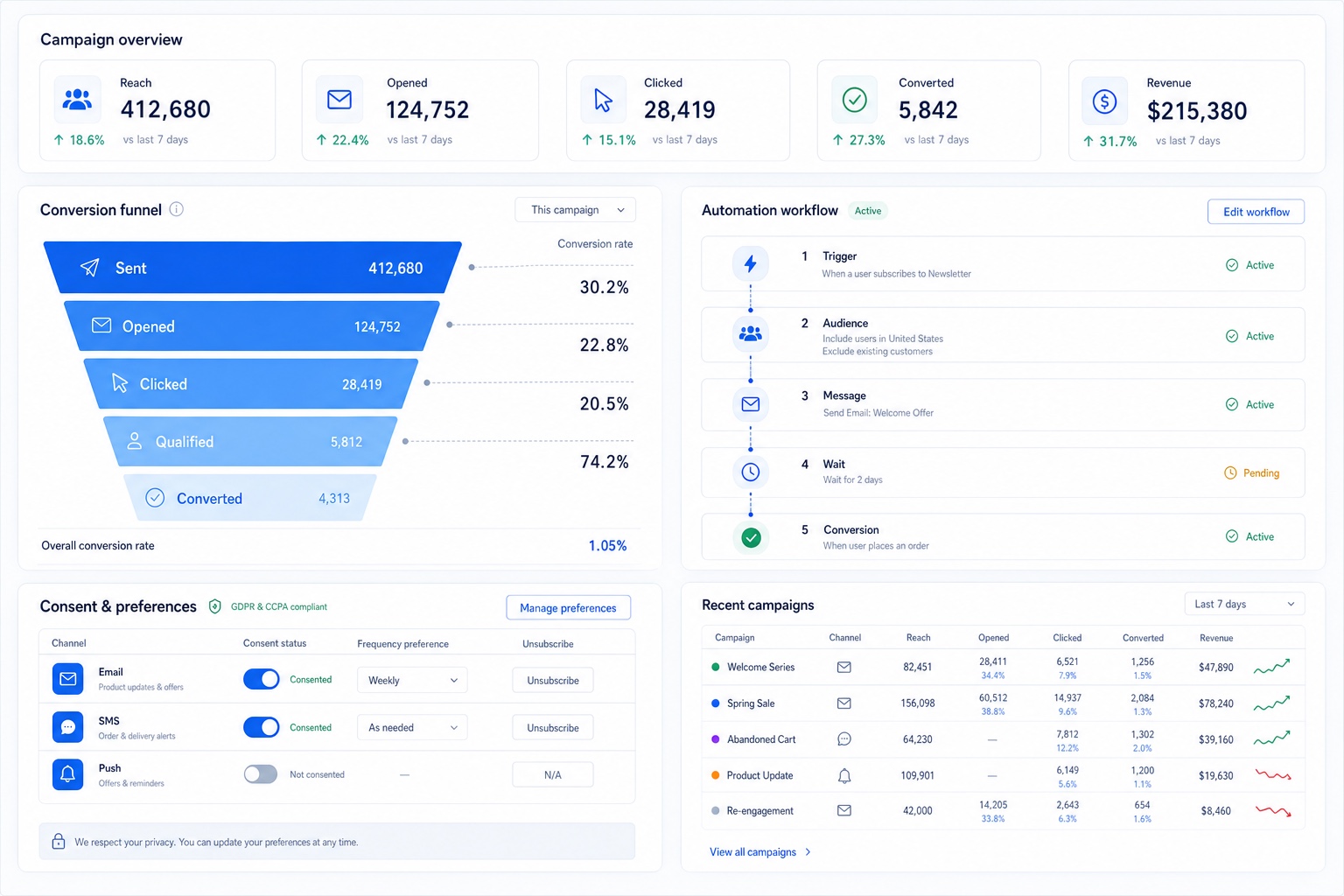
Task: Open Manage preferences
Action: (568, 608)
